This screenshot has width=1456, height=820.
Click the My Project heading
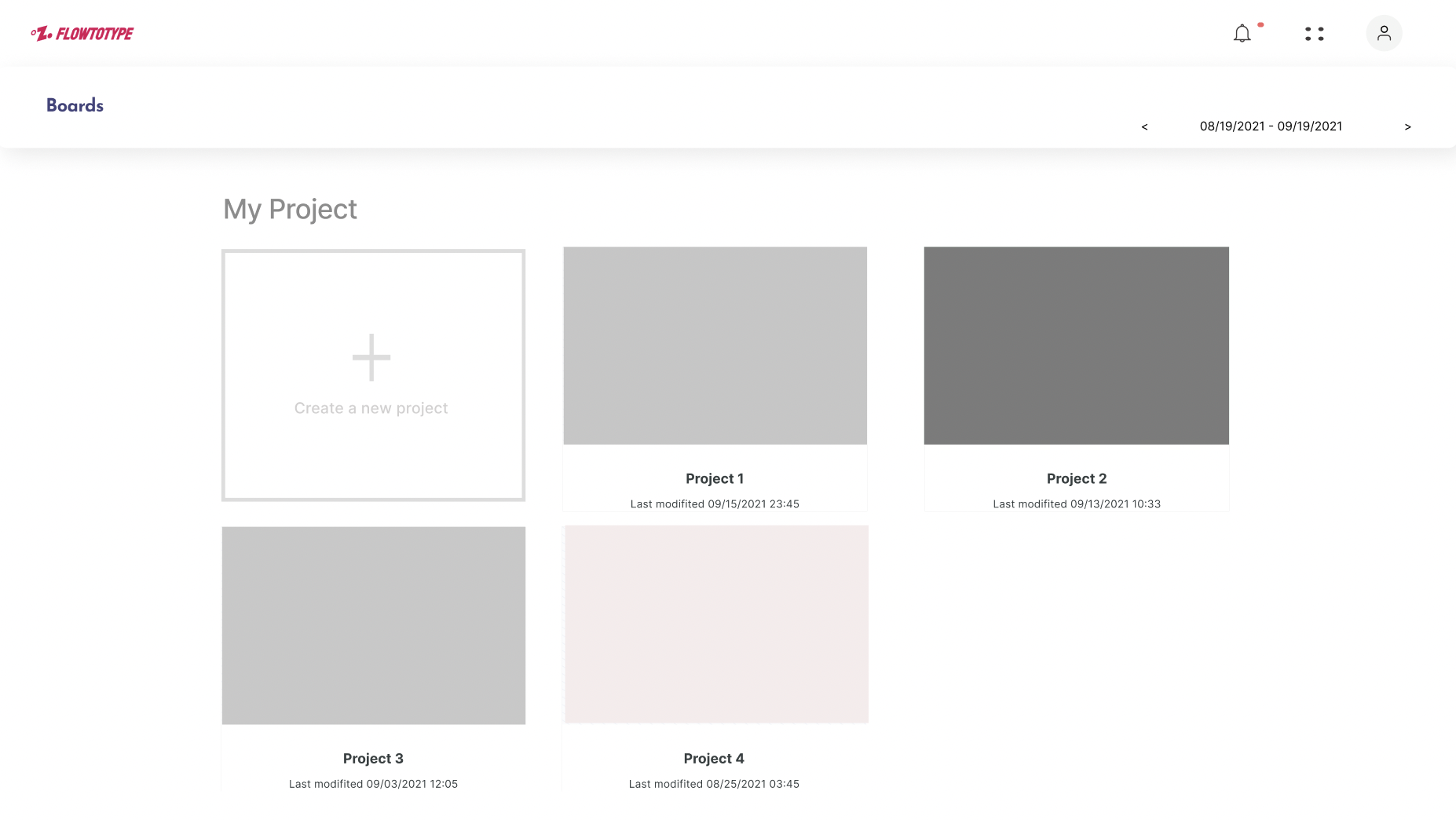(290, 210)
